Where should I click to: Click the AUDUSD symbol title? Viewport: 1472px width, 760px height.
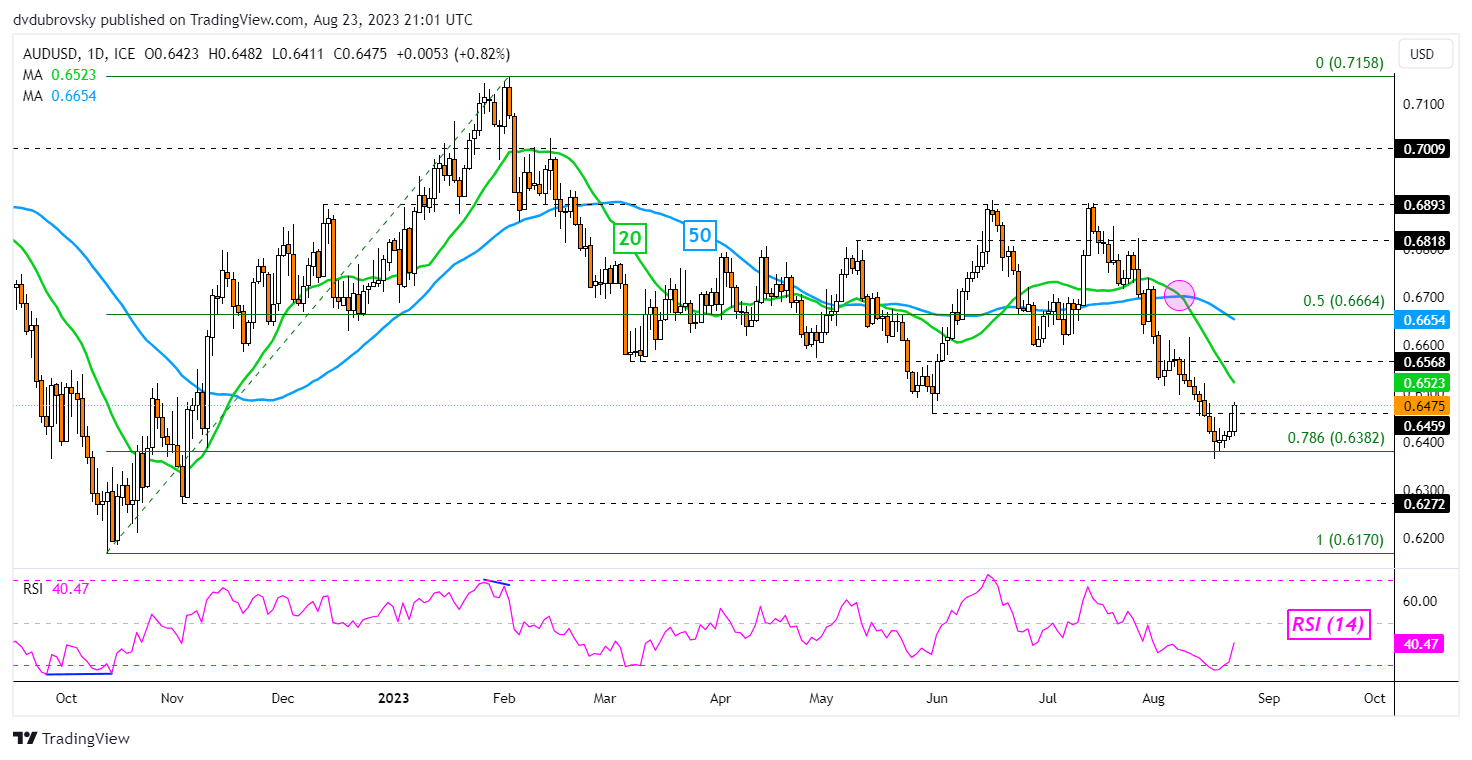pyautogui.click(x=48, y=53)
